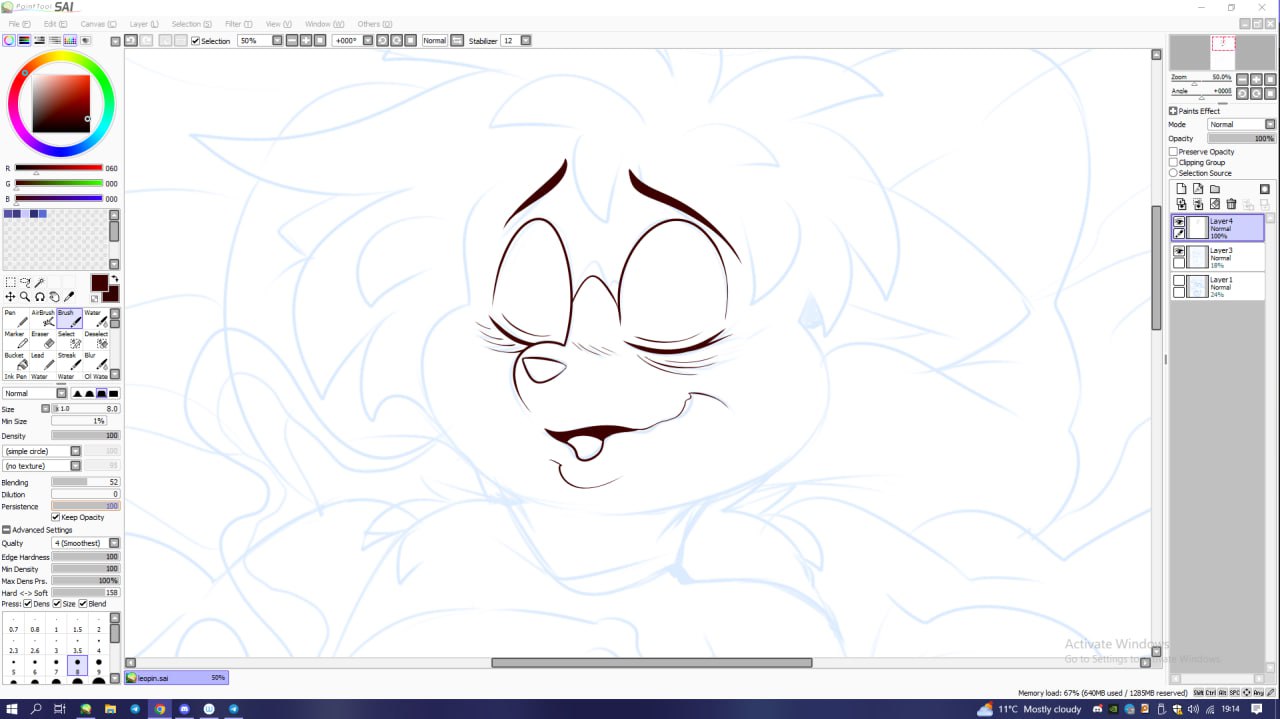Click the red R channel slider
The width and height of the screenshot is (1280, 719).
point(58,168)
